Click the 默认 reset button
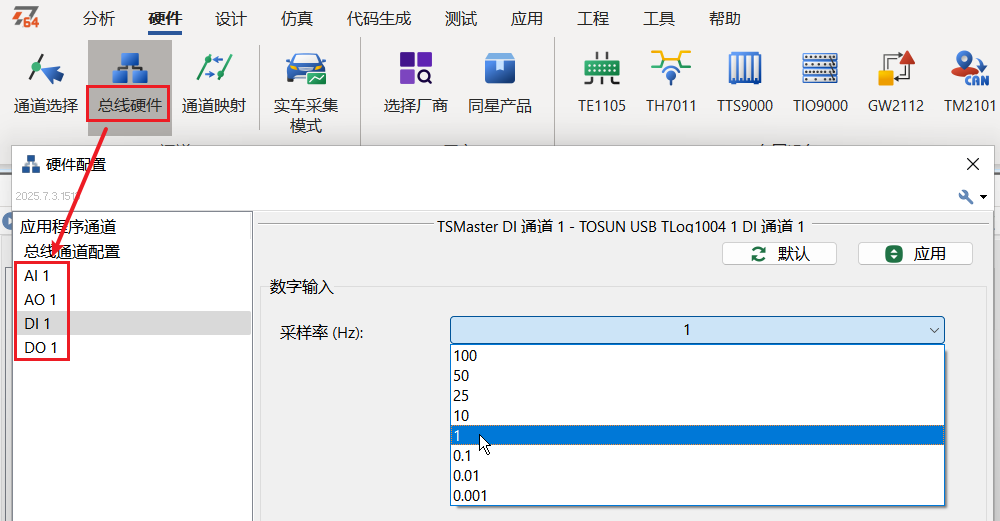The width and height of the screenshot is (1000, 521). tap(779, 254)
